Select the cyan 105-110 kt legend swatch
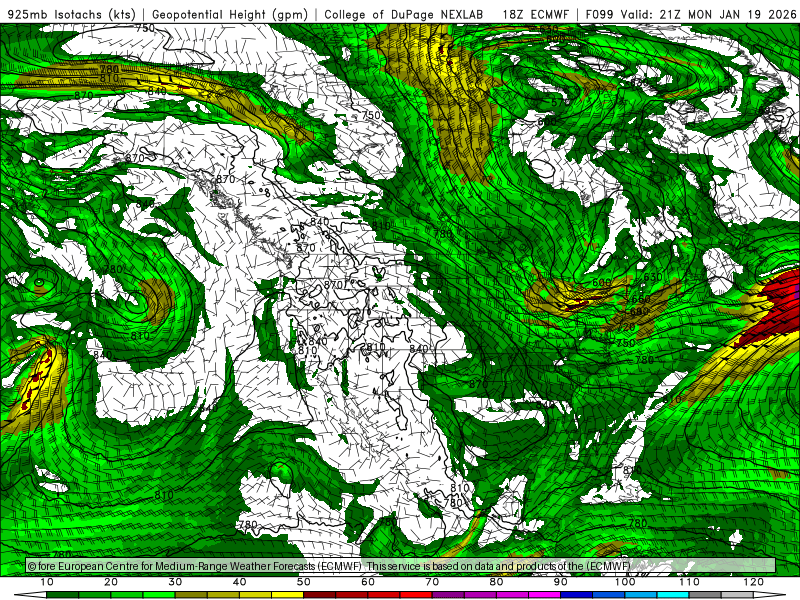 673,595
